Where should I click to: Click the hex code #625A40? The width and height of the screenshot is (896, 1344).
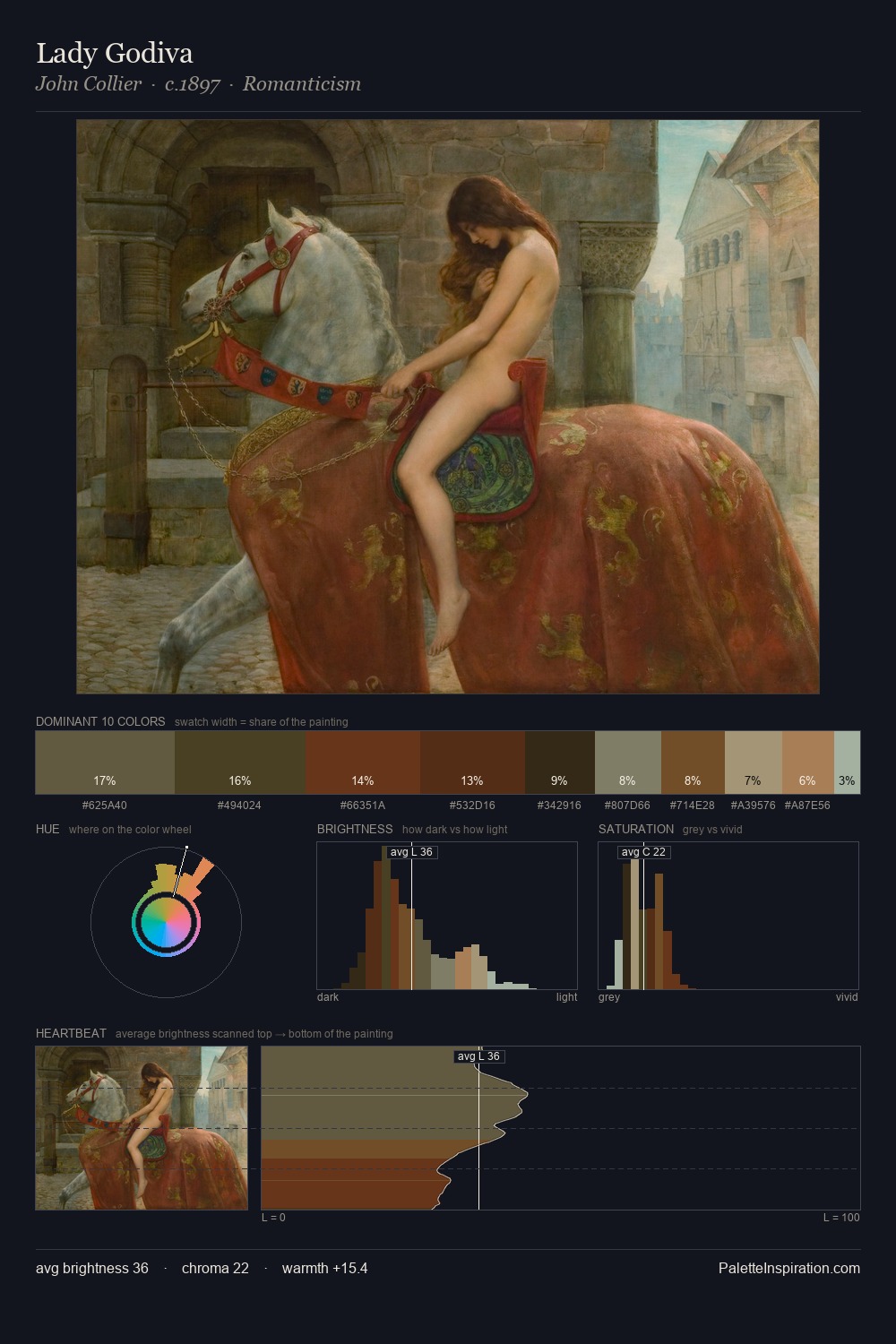pyautogui.click(x=105, y=806)
